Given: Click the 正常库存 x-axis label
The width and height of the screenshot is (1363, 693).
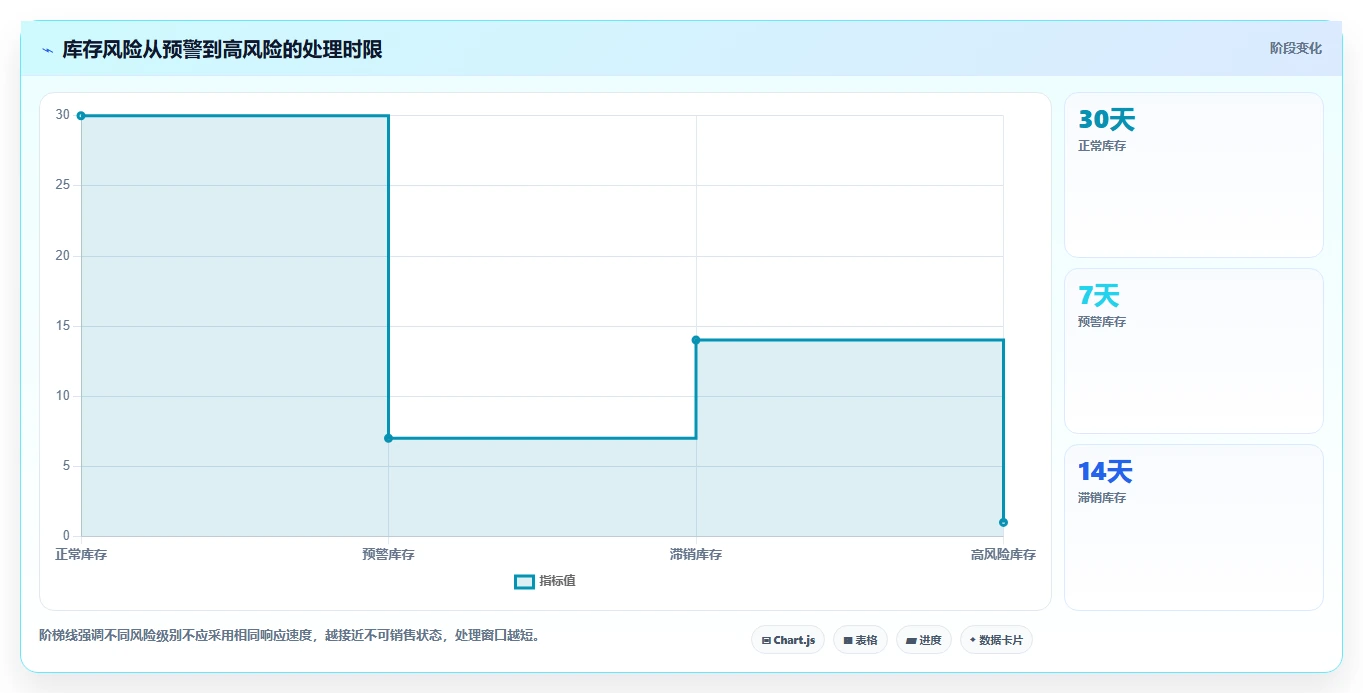Looking at the screenshot, I should [x=81, y=554].
